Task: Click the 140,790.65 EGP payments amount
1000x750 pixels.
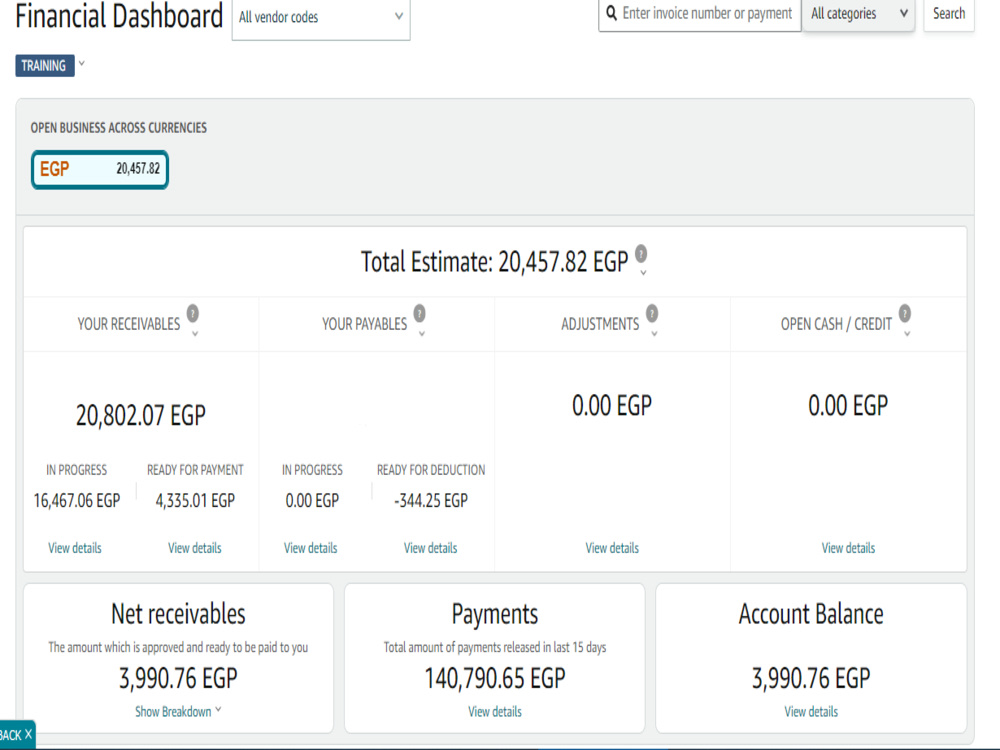Action: (495, 678)
